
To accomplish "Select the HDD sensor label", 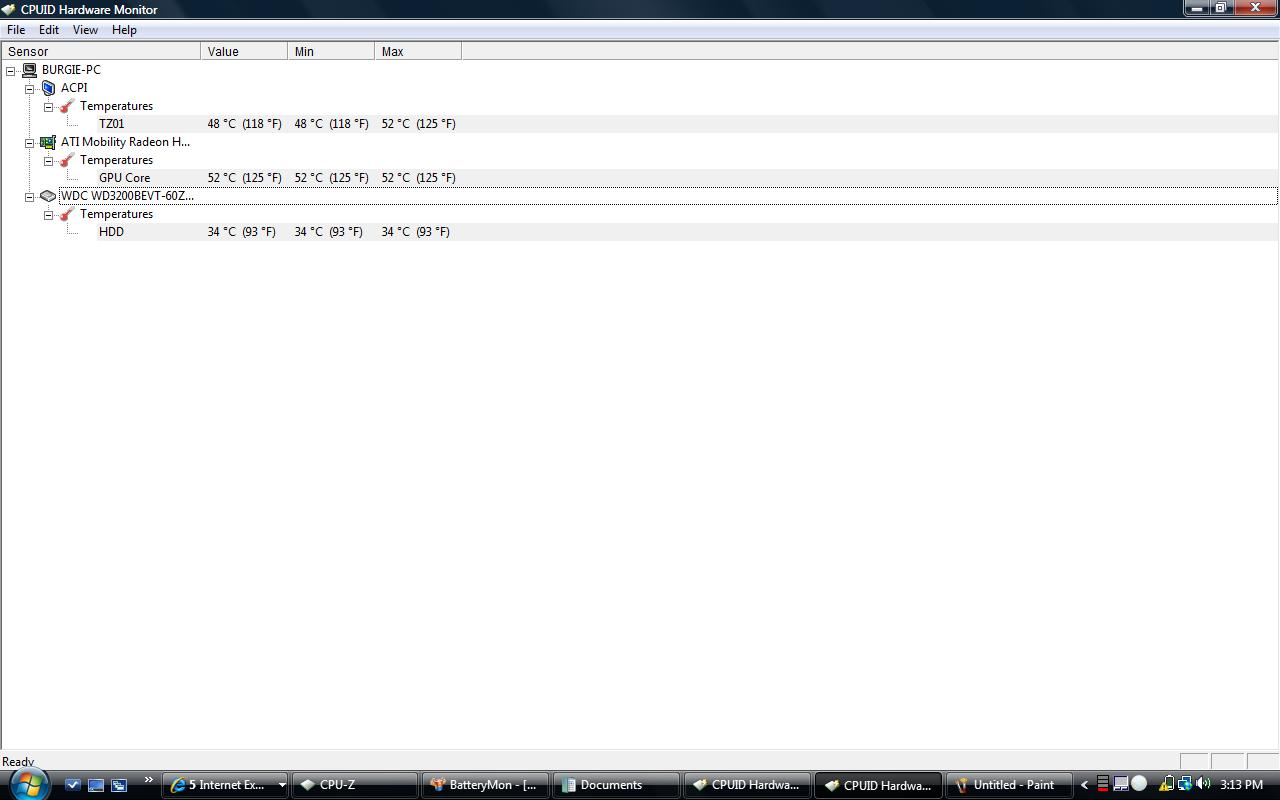I will pos(111,232).
